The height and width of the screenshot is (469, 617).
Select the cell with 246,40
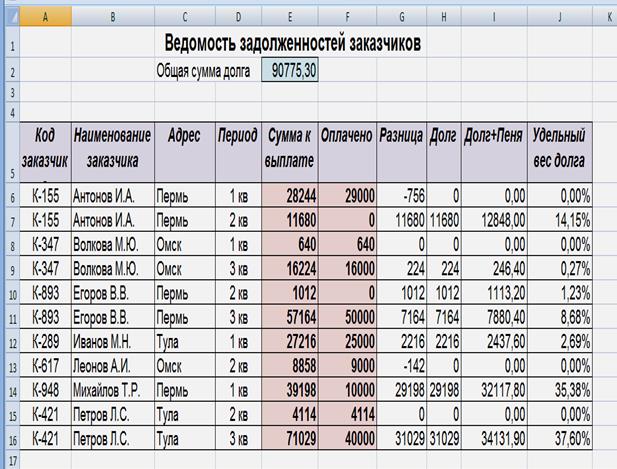tap(494, 268)
